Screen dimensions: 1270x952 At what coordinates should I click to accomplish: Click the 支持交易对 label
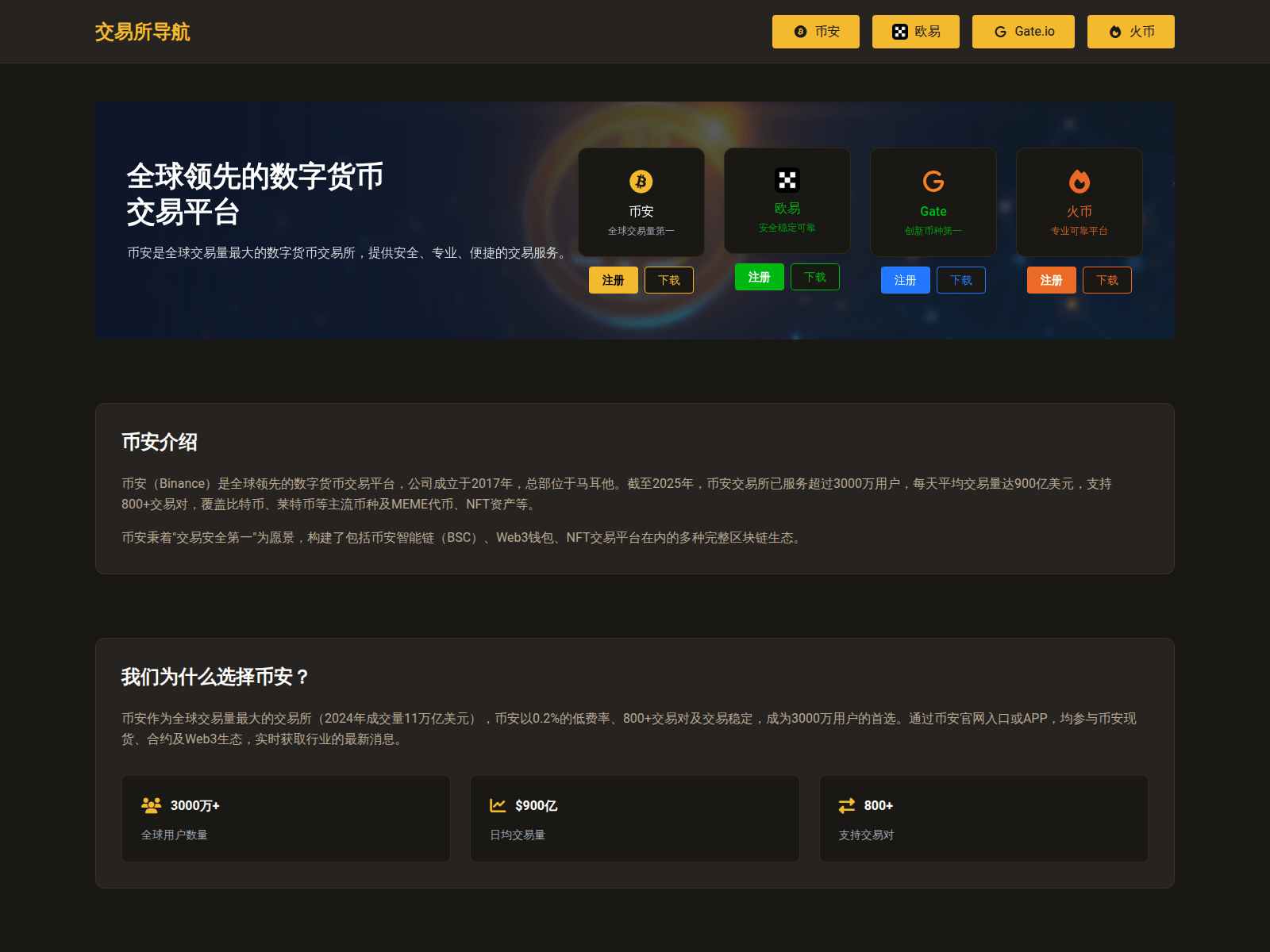pyautogui.click(x=867, y=835)
